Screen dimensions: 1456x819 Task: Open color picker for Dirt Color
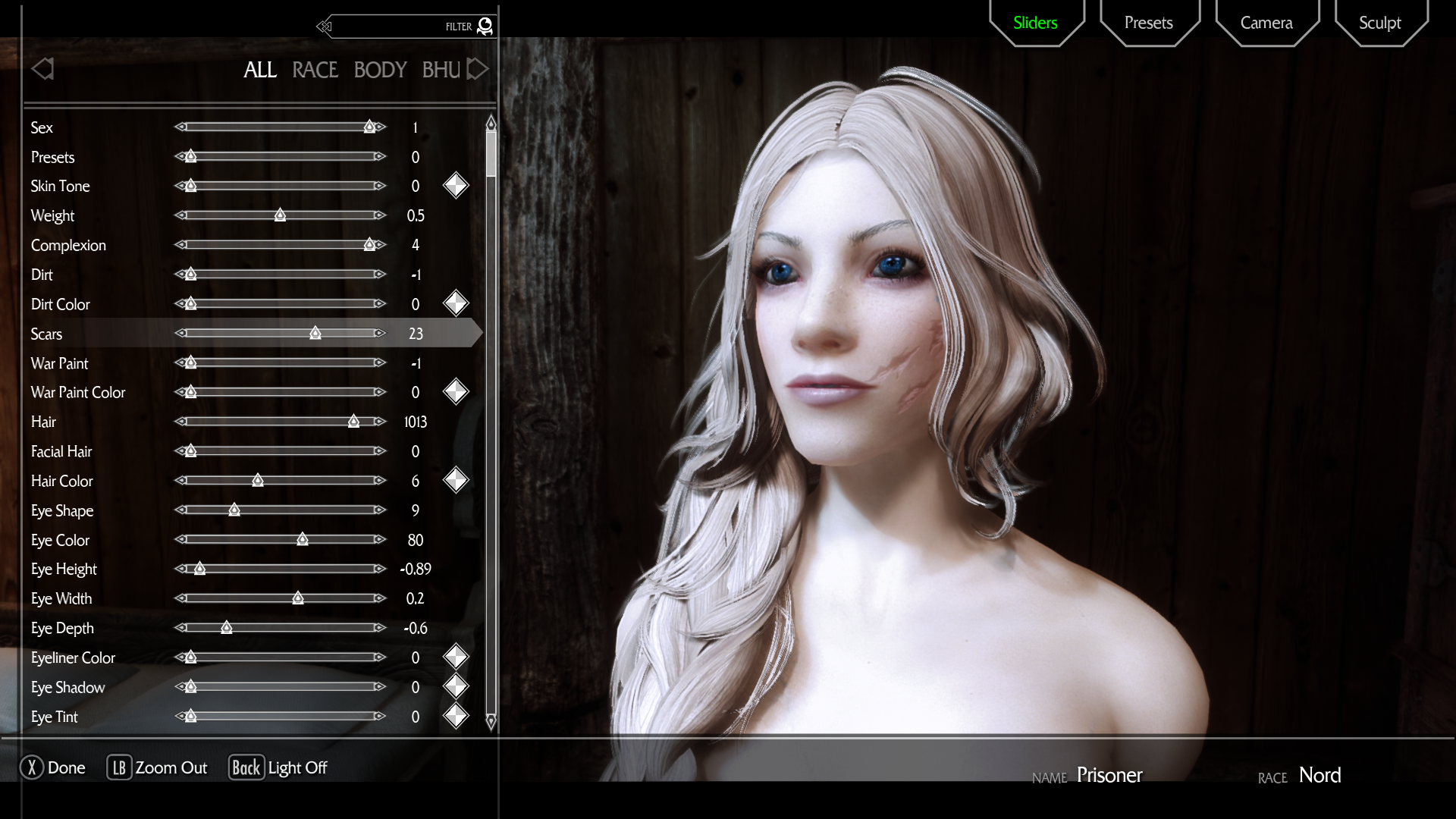point(456,303)
